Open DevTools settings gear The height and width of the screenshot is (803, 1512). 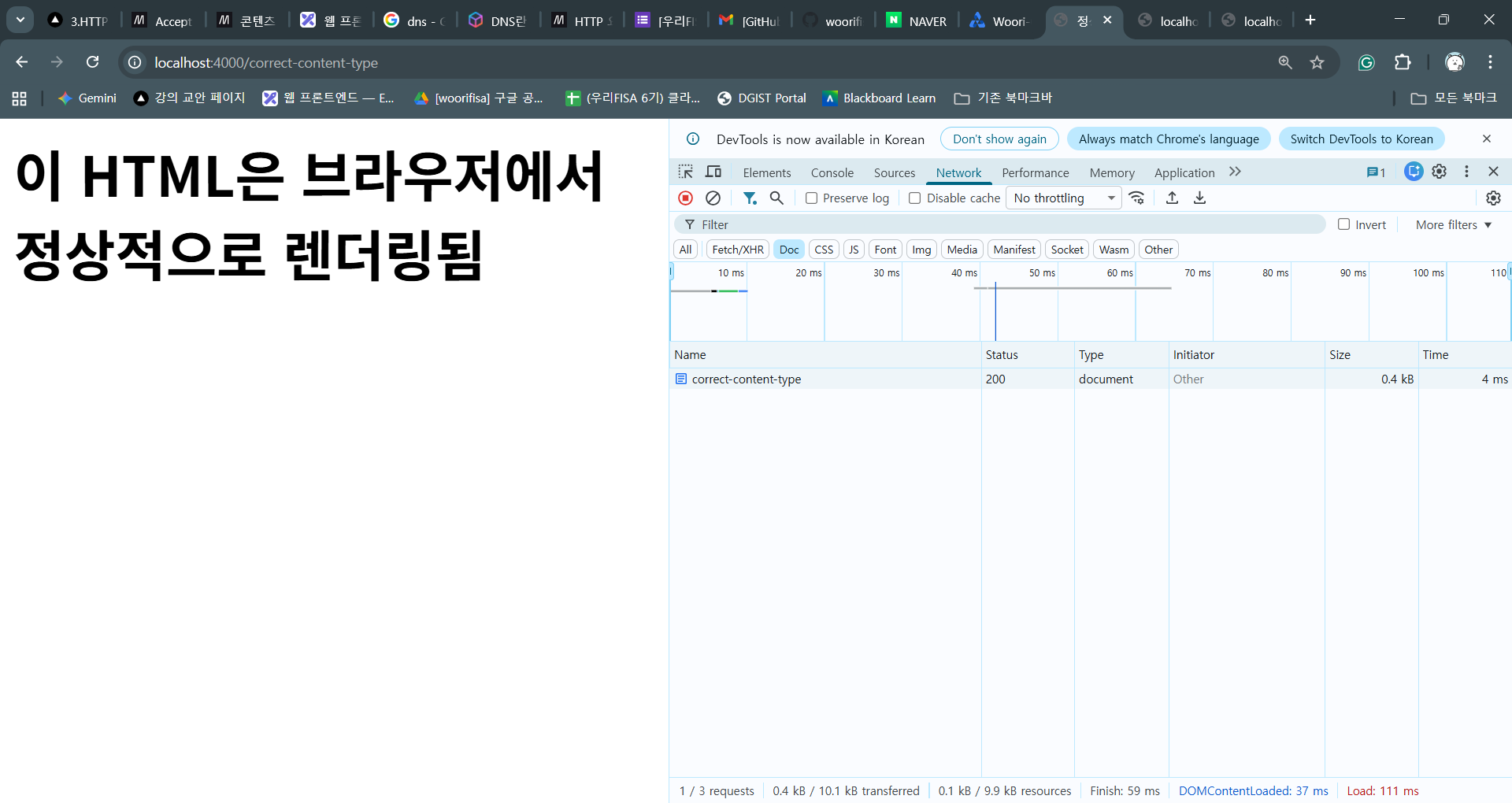click(1440, 172)
